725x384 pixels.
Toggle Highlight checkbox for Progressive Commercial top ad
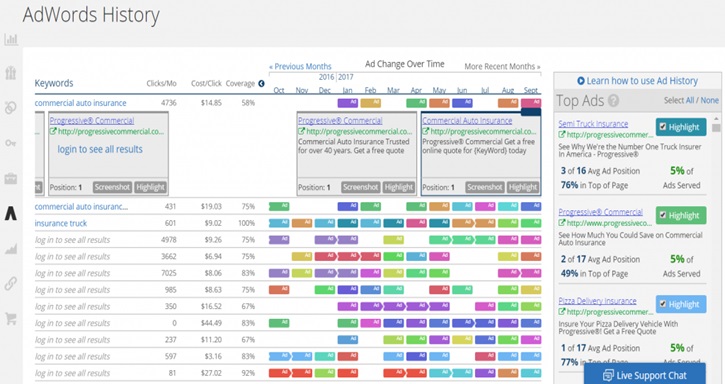tap(663, 215)
